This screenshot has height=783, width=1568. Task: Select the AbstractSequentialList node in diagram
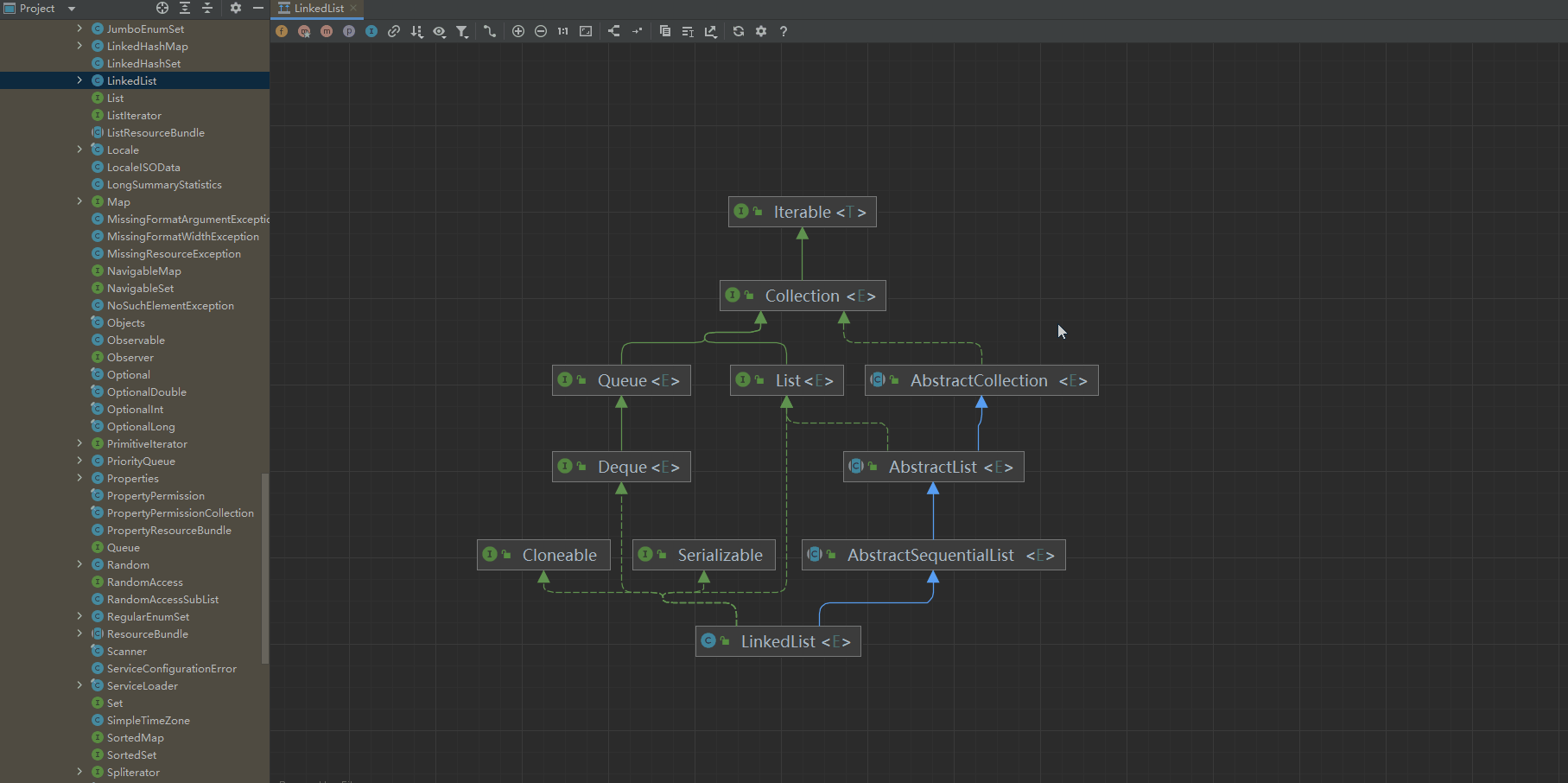coord(933,555)
